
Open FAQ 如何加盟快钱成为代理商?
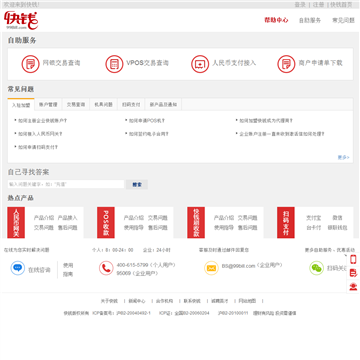click(266, 121)
